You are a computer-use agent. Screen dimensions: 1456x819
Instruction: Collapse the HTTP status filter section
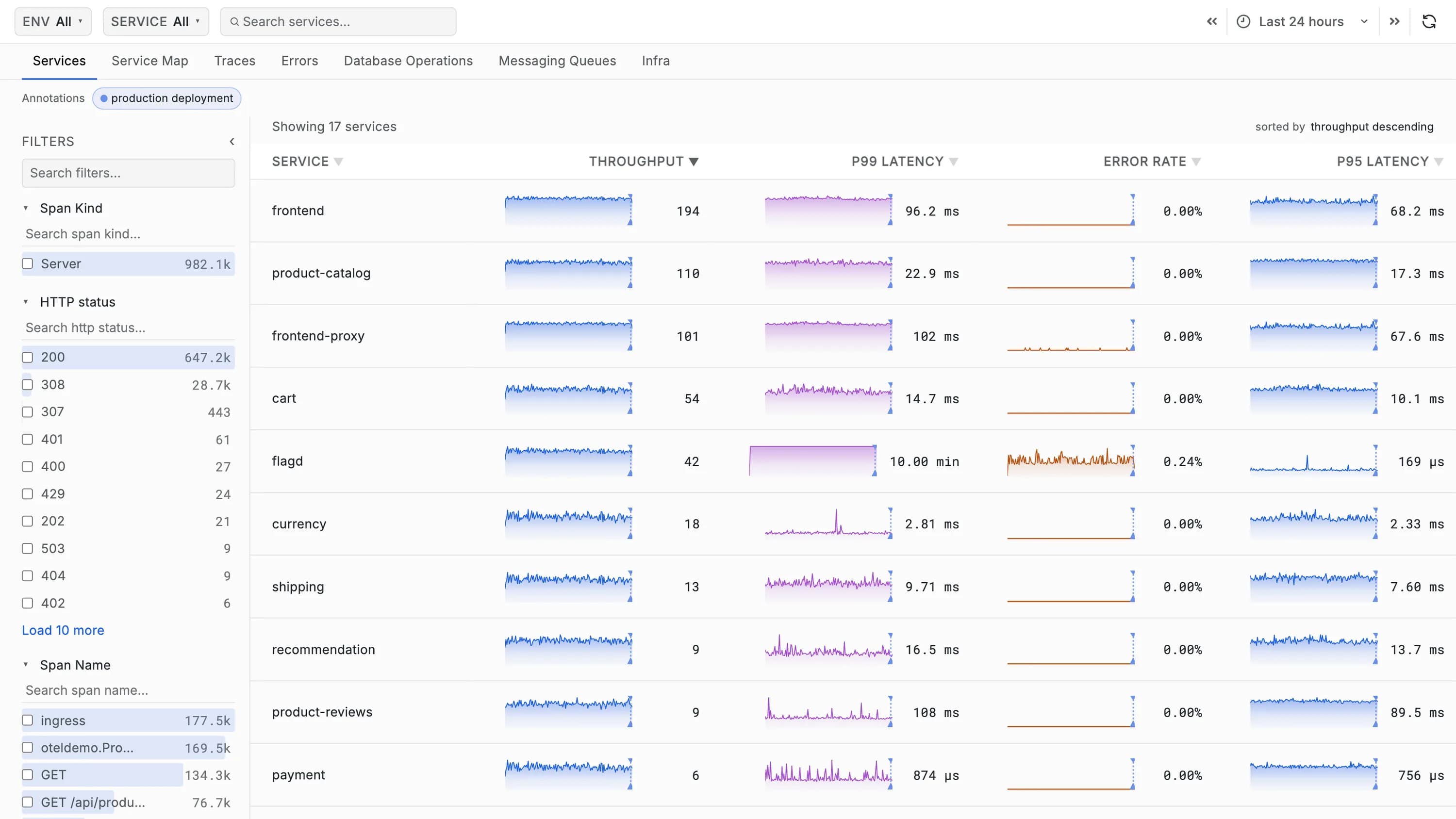[x=25, y=302]
